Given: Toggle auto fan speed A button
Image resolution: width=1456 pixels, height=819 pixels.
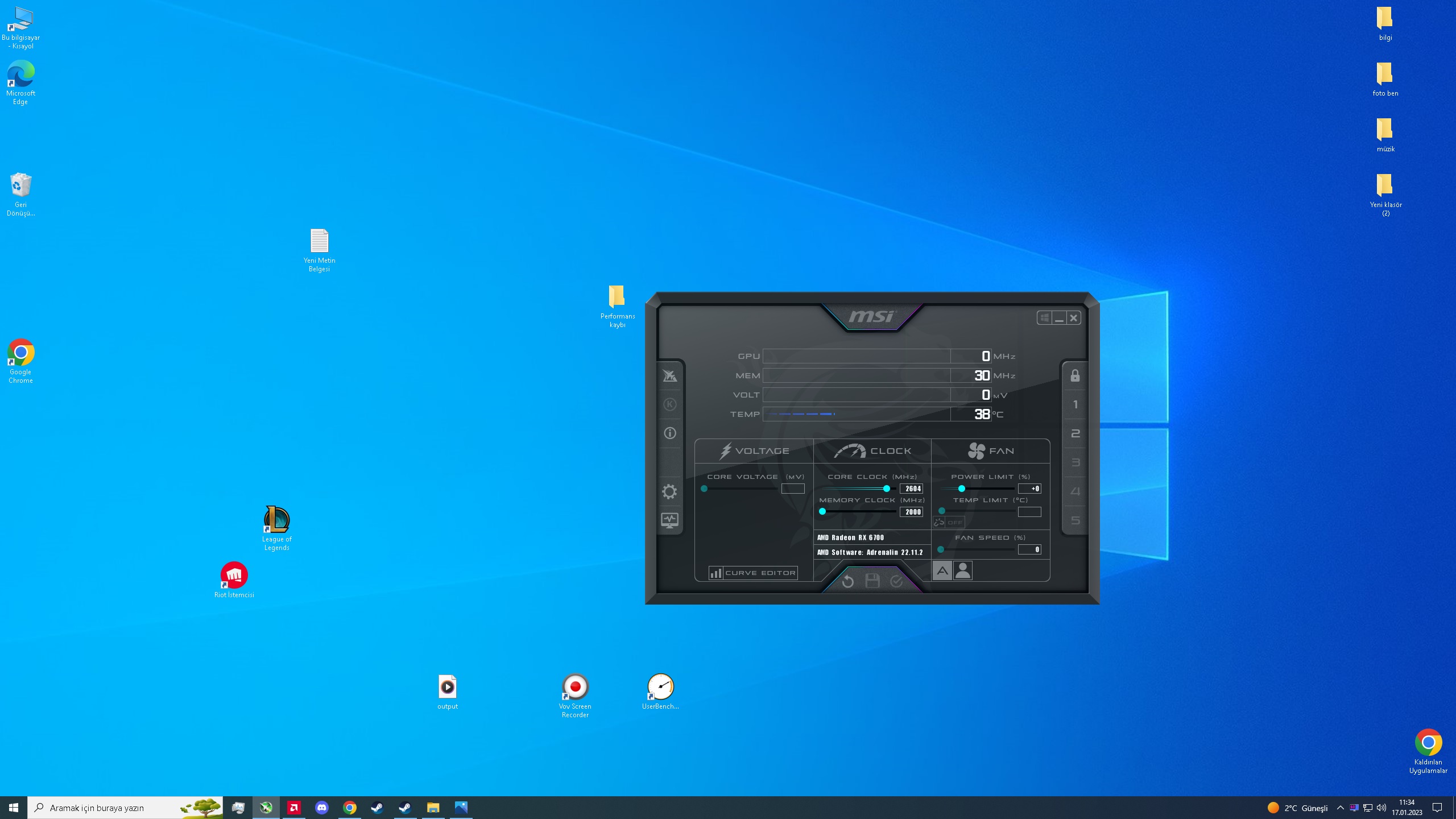Looking at the screenshot, I should (x=942, y=570).
